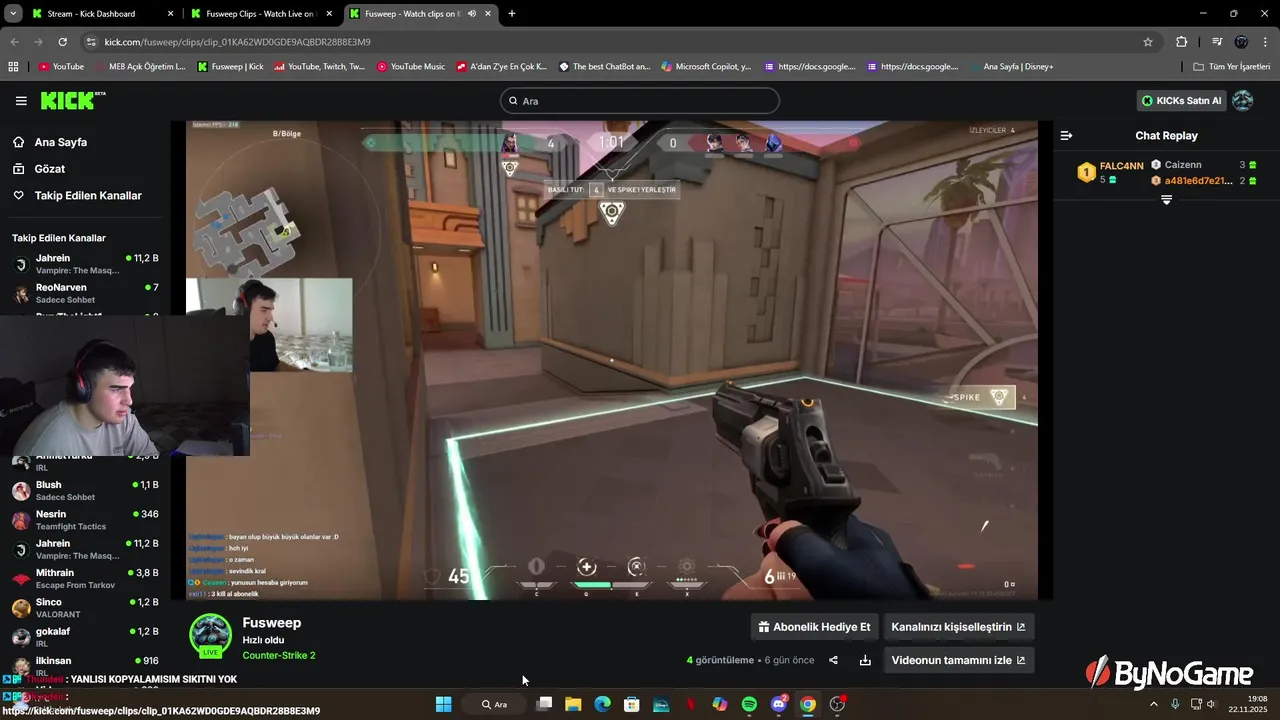Open the Blush channel in the sidebar

click(x=85, y=491)
